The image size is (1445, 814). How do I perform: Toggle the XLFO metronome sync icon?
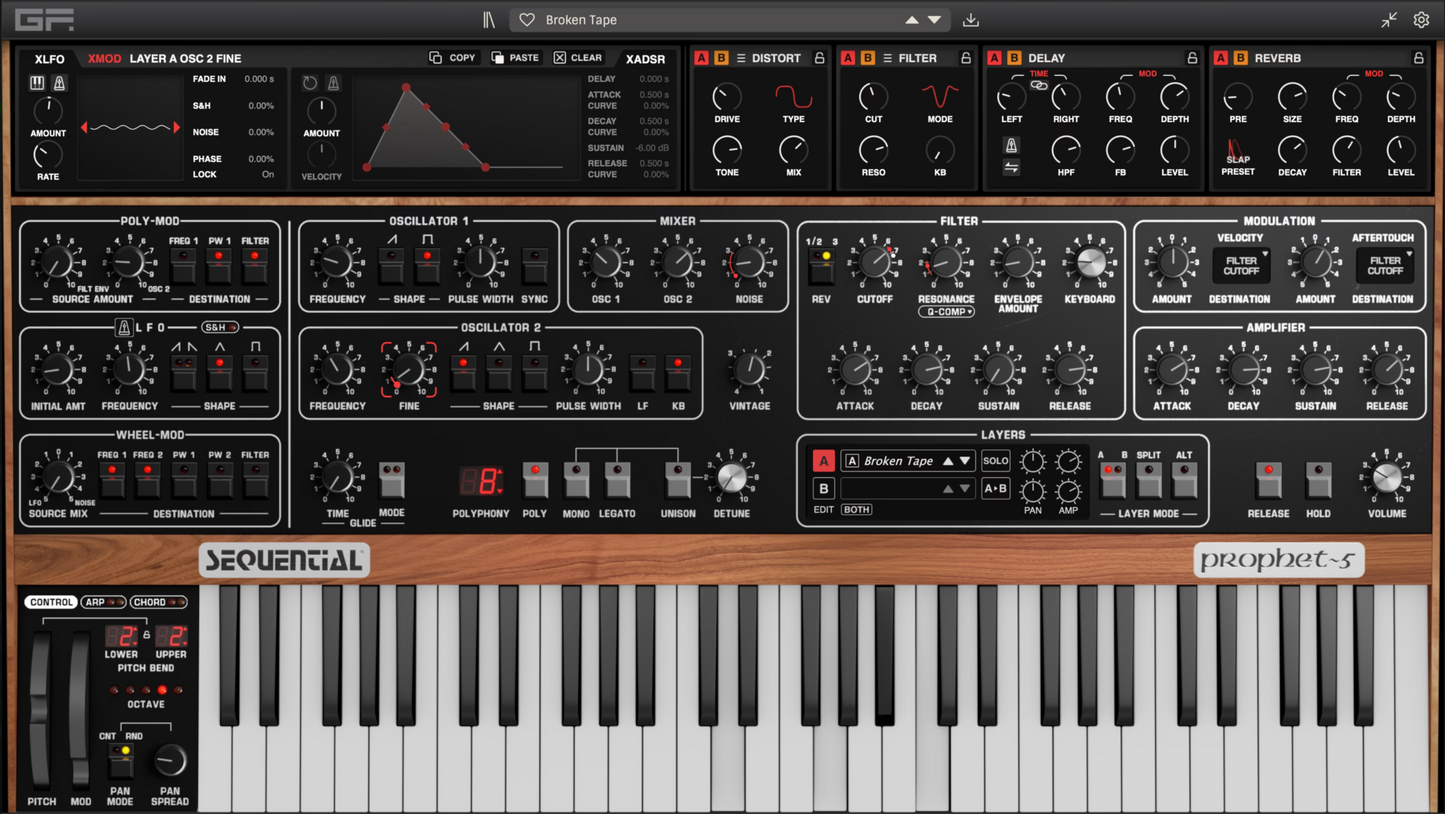click(x=59, y=84)
